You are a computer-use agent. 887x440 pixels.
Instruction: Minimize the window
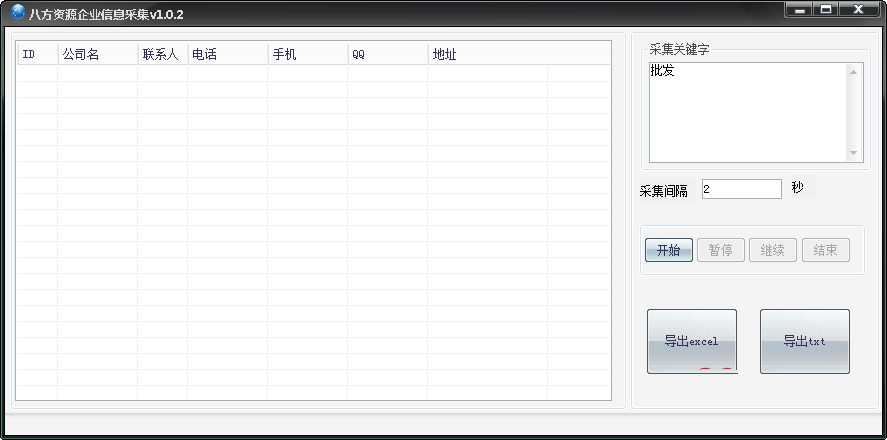coord(799,10)
